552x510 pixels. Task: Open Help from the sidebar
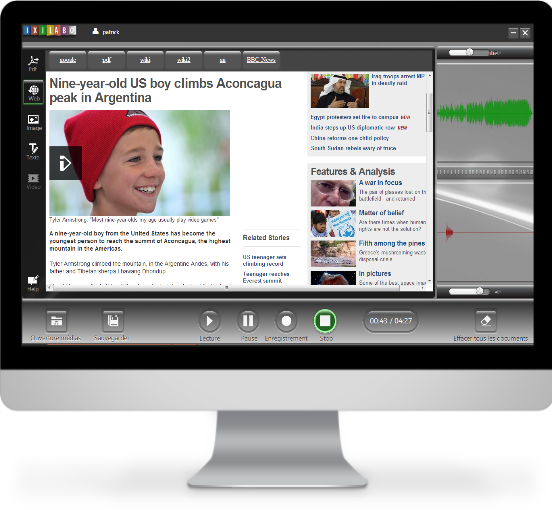click(33, 283)
